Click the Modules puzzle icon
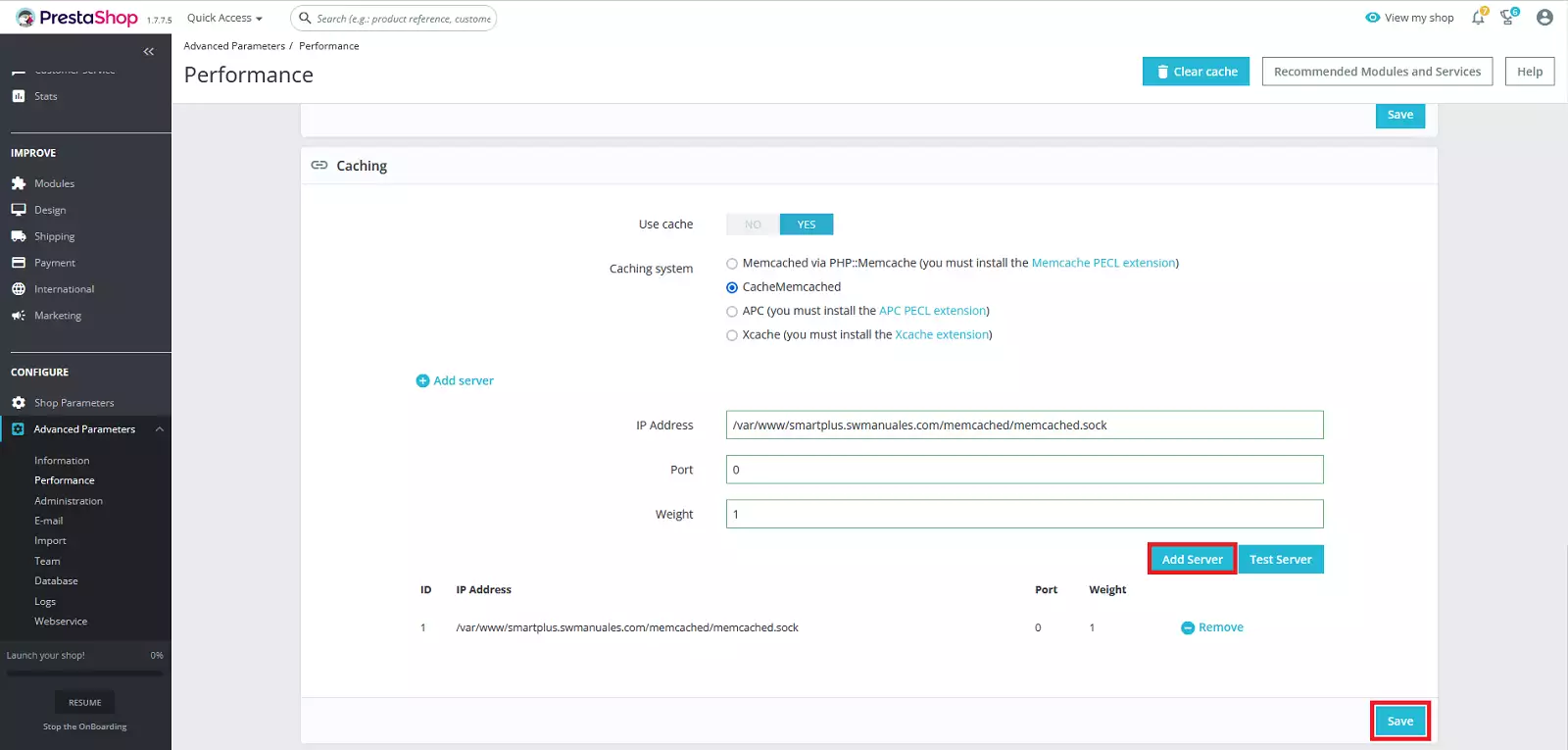Viewport: 1568px width, 750px height. tap(19, 183)
